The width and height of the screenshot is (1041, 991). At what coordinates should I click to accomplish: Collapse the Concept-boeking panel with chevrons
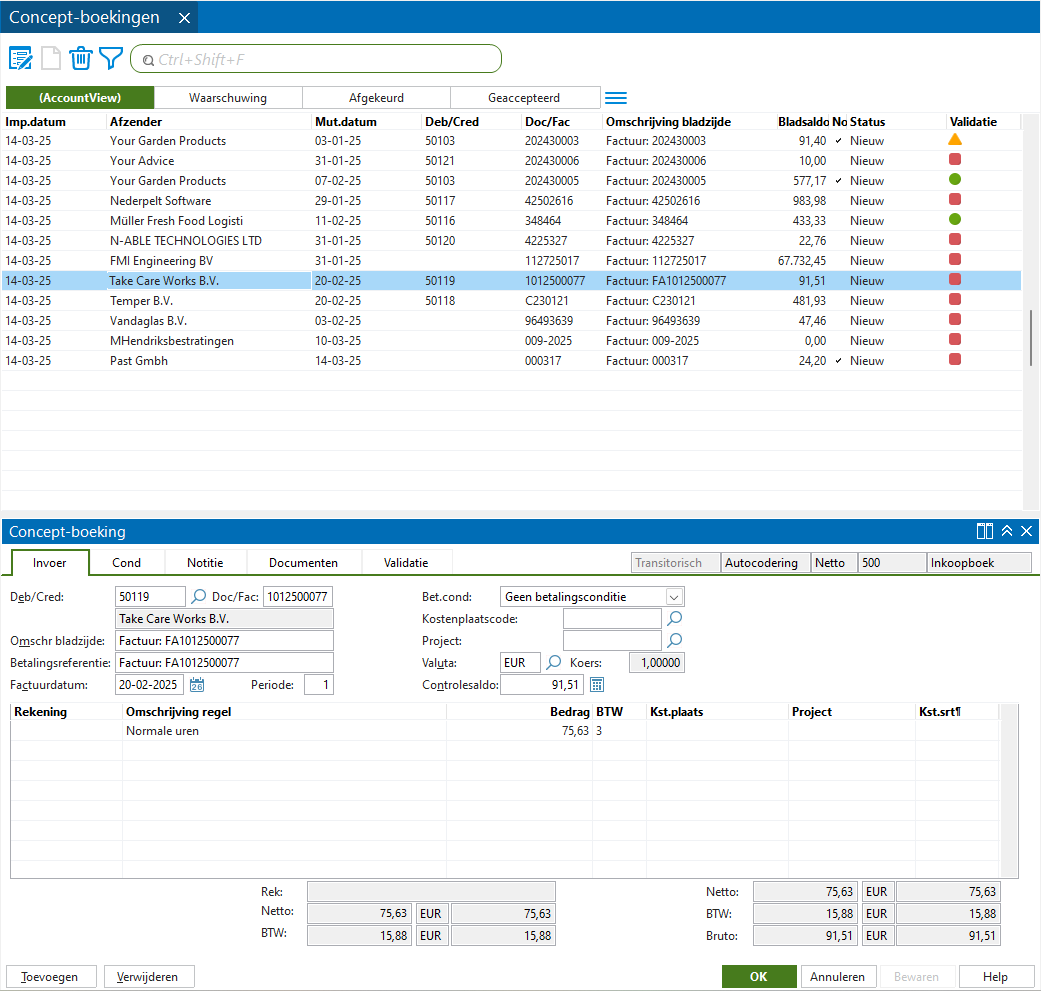click(x=1006, y=532)
